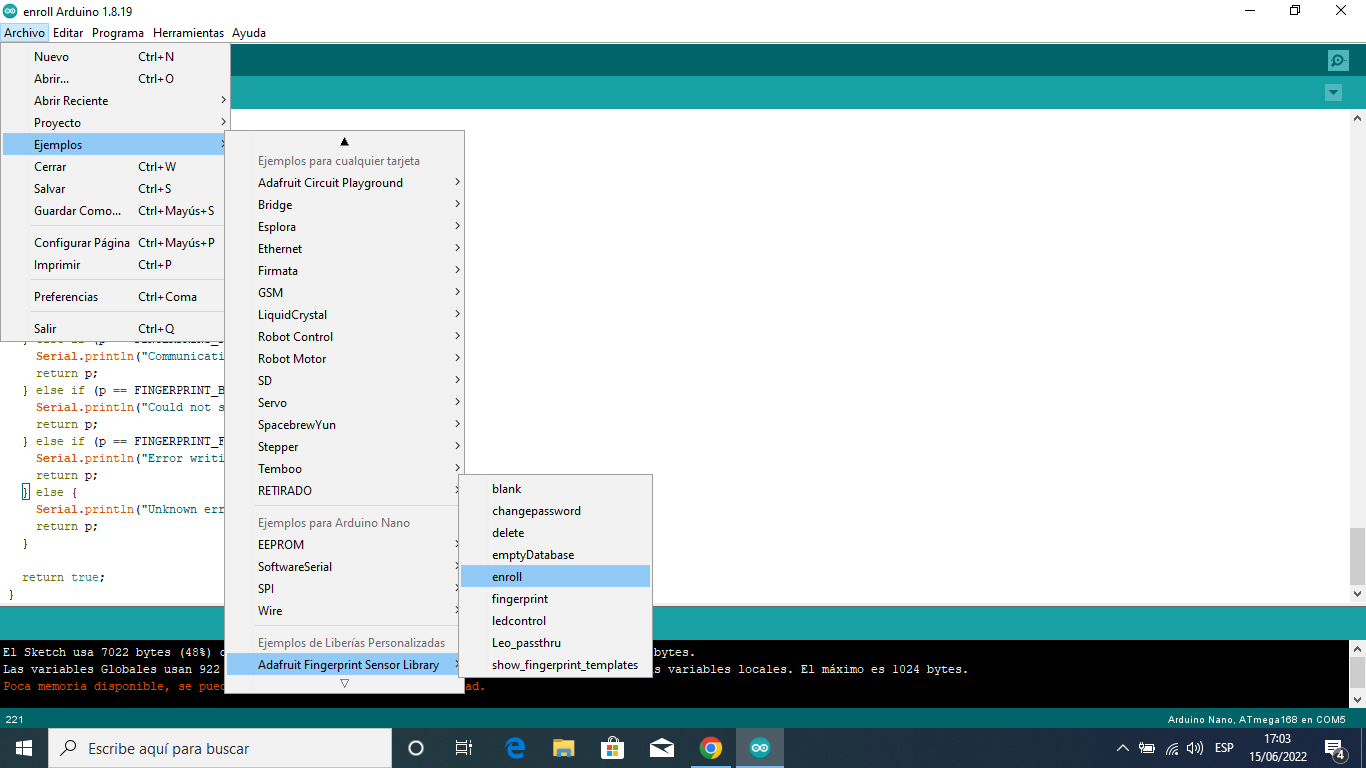The image size is (1366, 768).
Task: Click Salvar menu entry
Action: [x=116, y=189]
